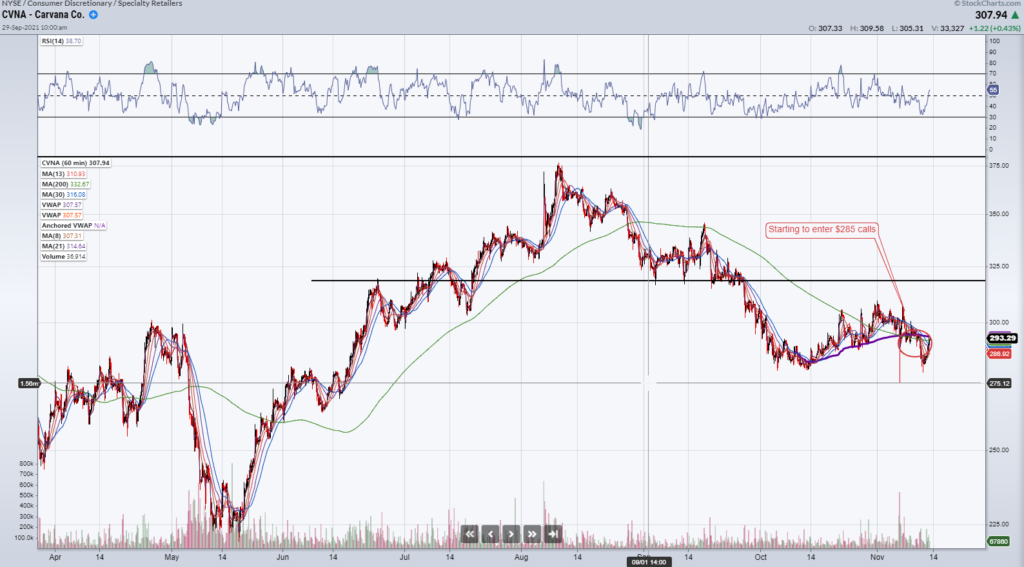Click the green 67860 volume axis tag
This screenshot has height=567, width=1024.
tap(998, 542)
